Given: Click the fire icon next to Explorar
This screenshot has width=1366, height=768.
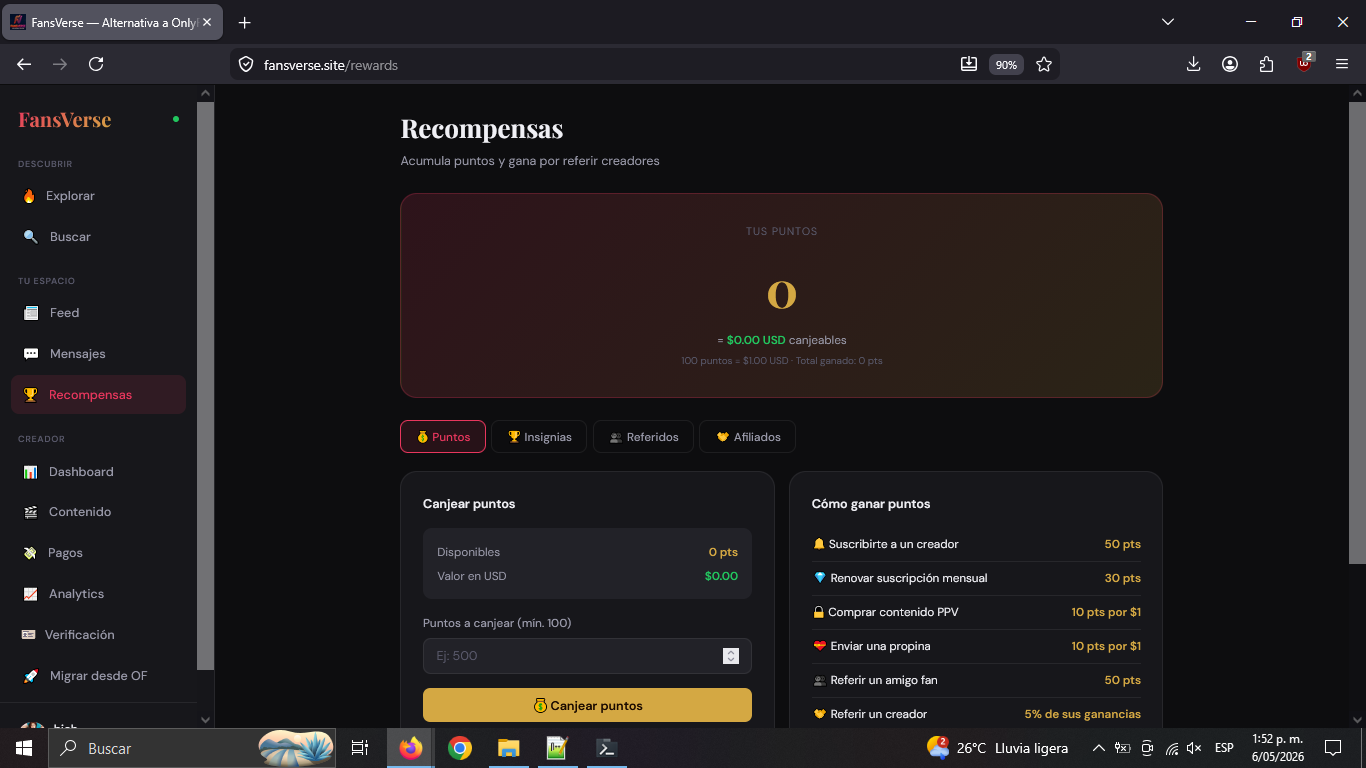Looking at the screenshot, I should (x=29, y=196).
